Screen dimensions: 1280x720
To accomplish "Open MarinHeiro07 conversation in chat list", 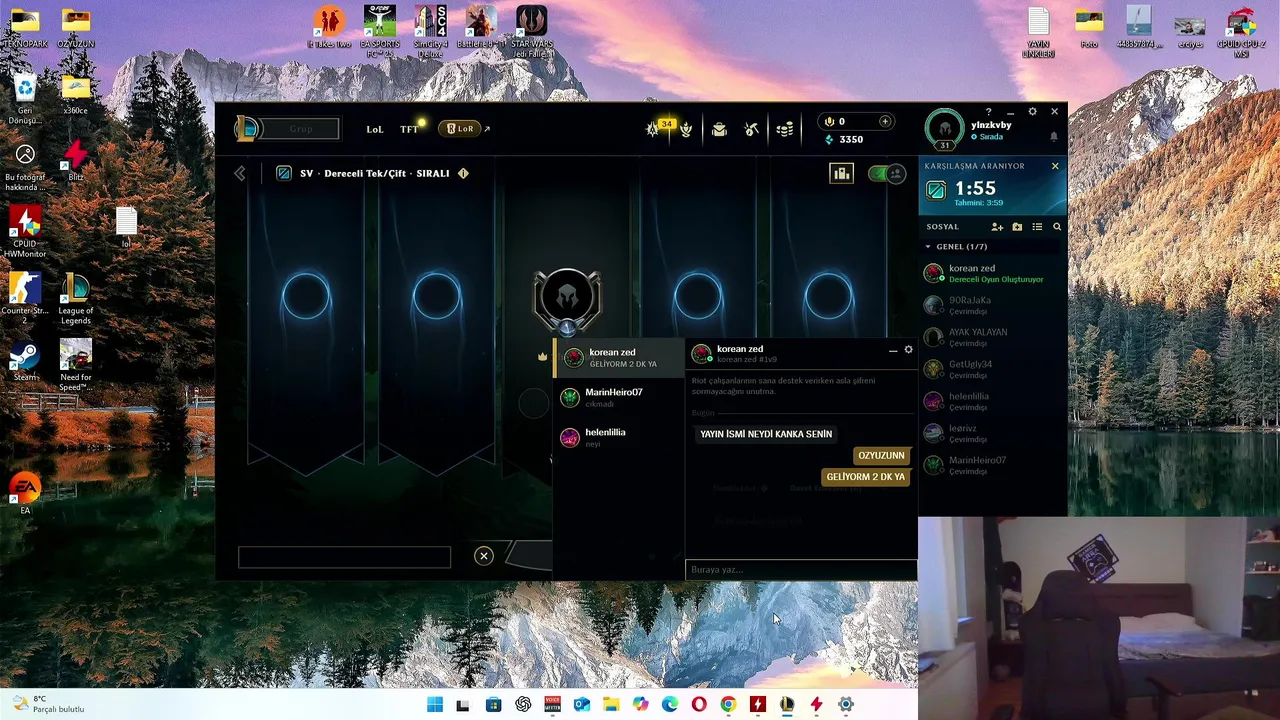I will [x=619, y=397].
